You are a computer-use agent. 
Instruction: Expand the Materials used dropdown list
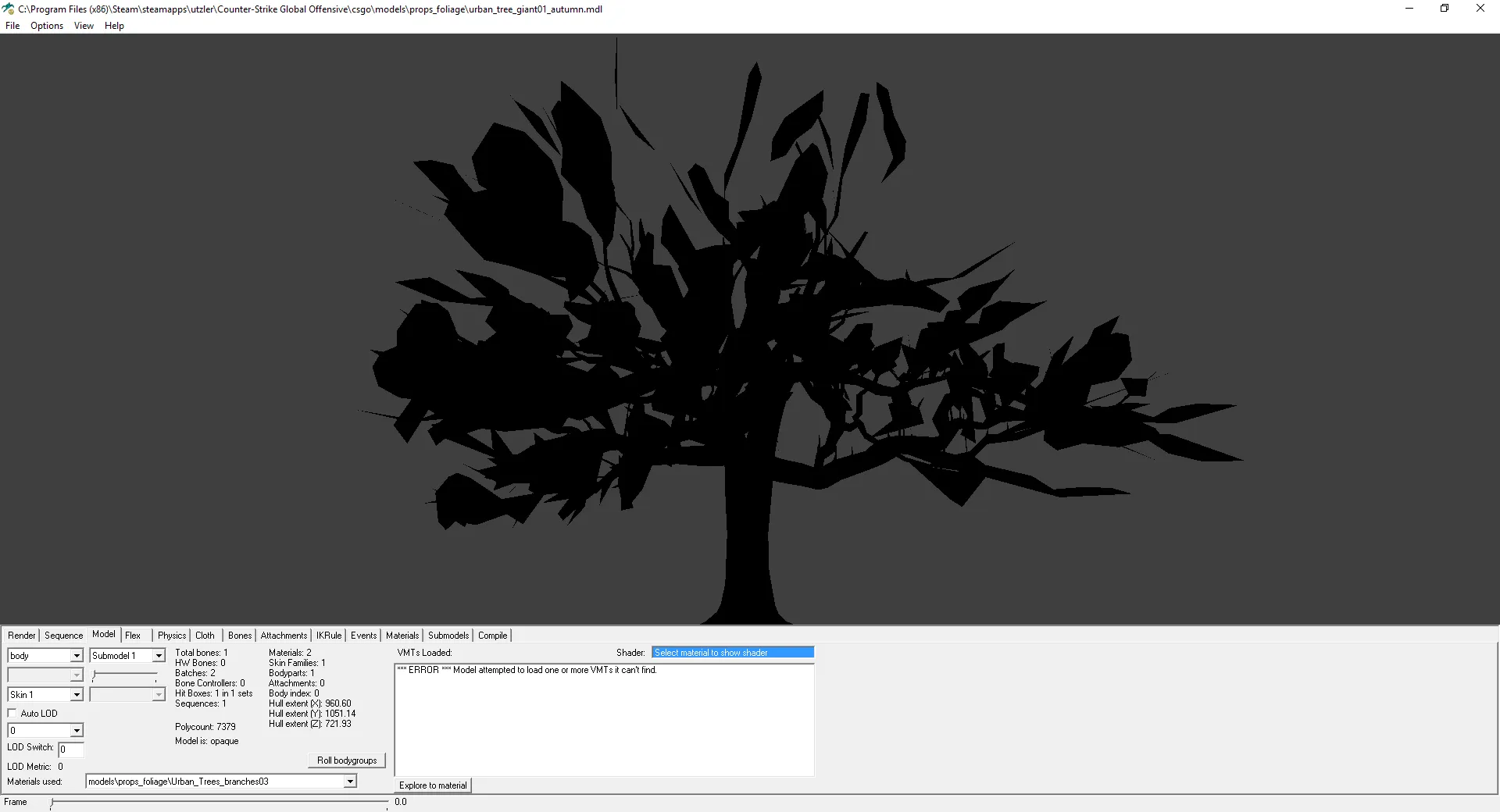click(x=221, y=782)
